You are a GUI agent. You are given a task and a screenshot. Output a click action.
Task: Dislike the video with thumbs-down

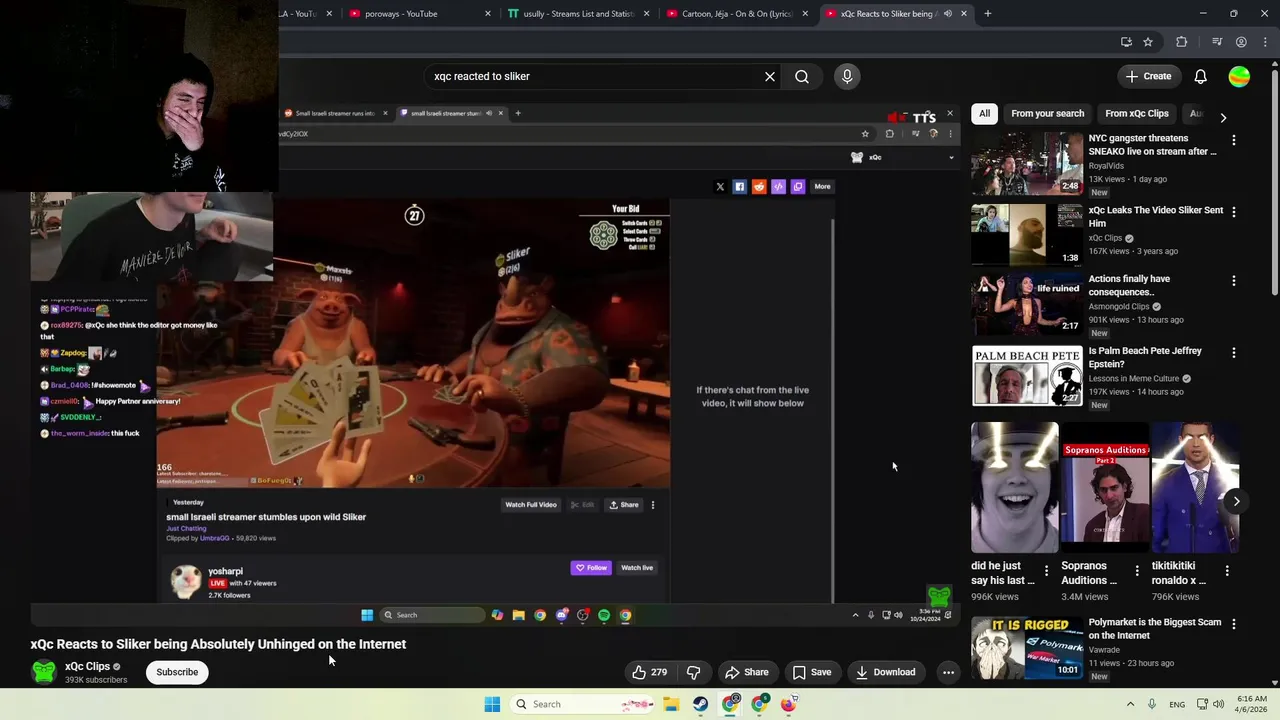pyautogui.click(x=693, y=672)
